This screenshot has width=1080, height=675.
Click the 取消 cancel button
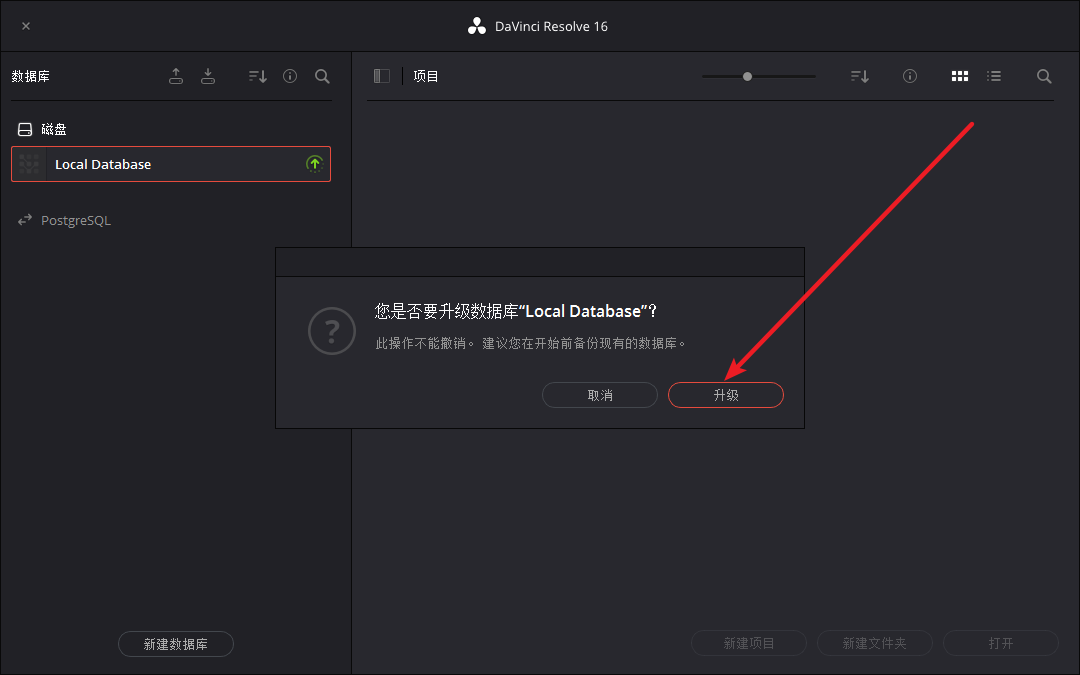(x=600, y=395)
